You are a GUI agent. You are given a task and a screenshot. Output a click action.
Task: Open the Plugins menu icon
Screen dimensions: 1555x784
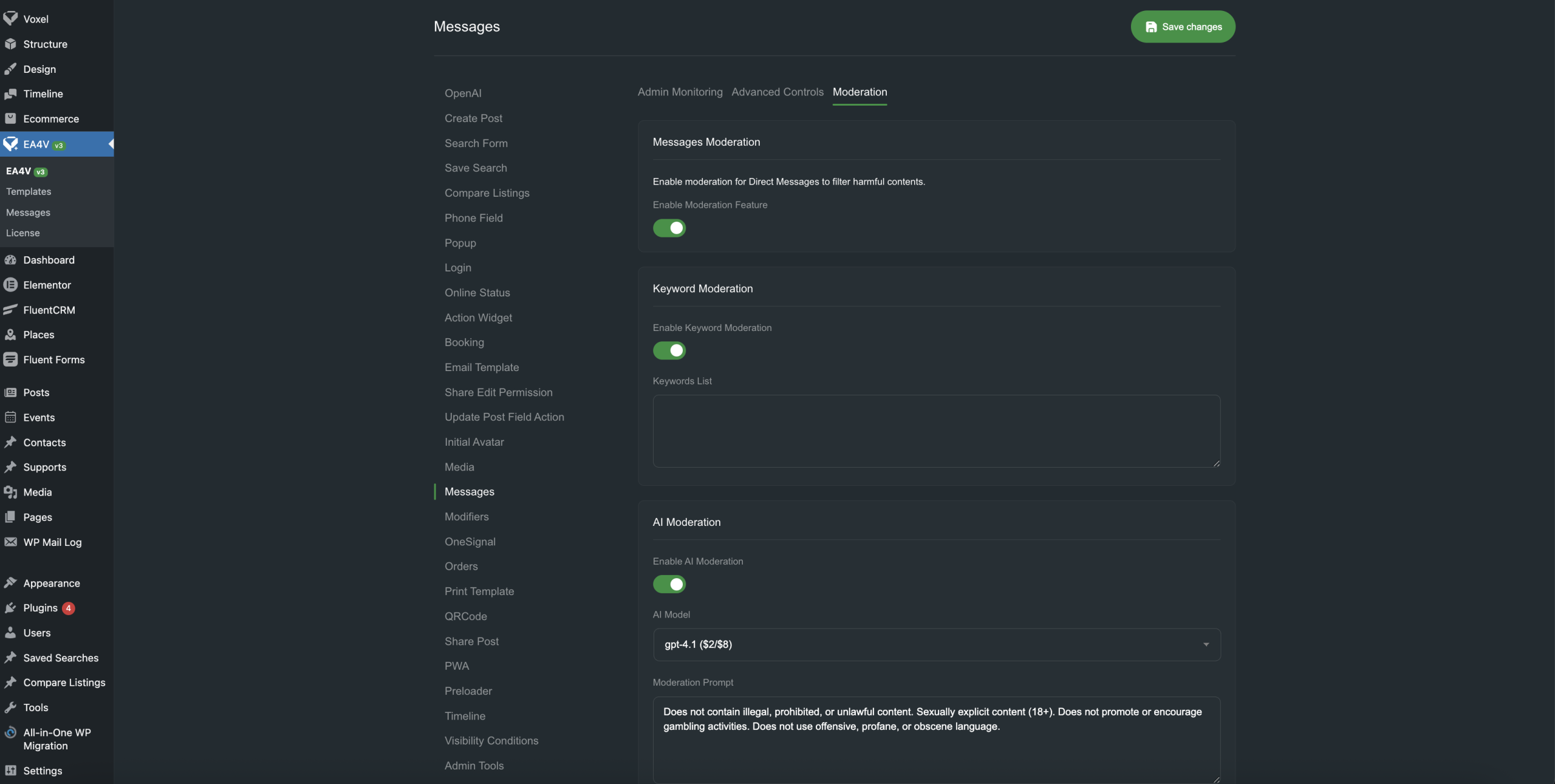coord(10,608)
